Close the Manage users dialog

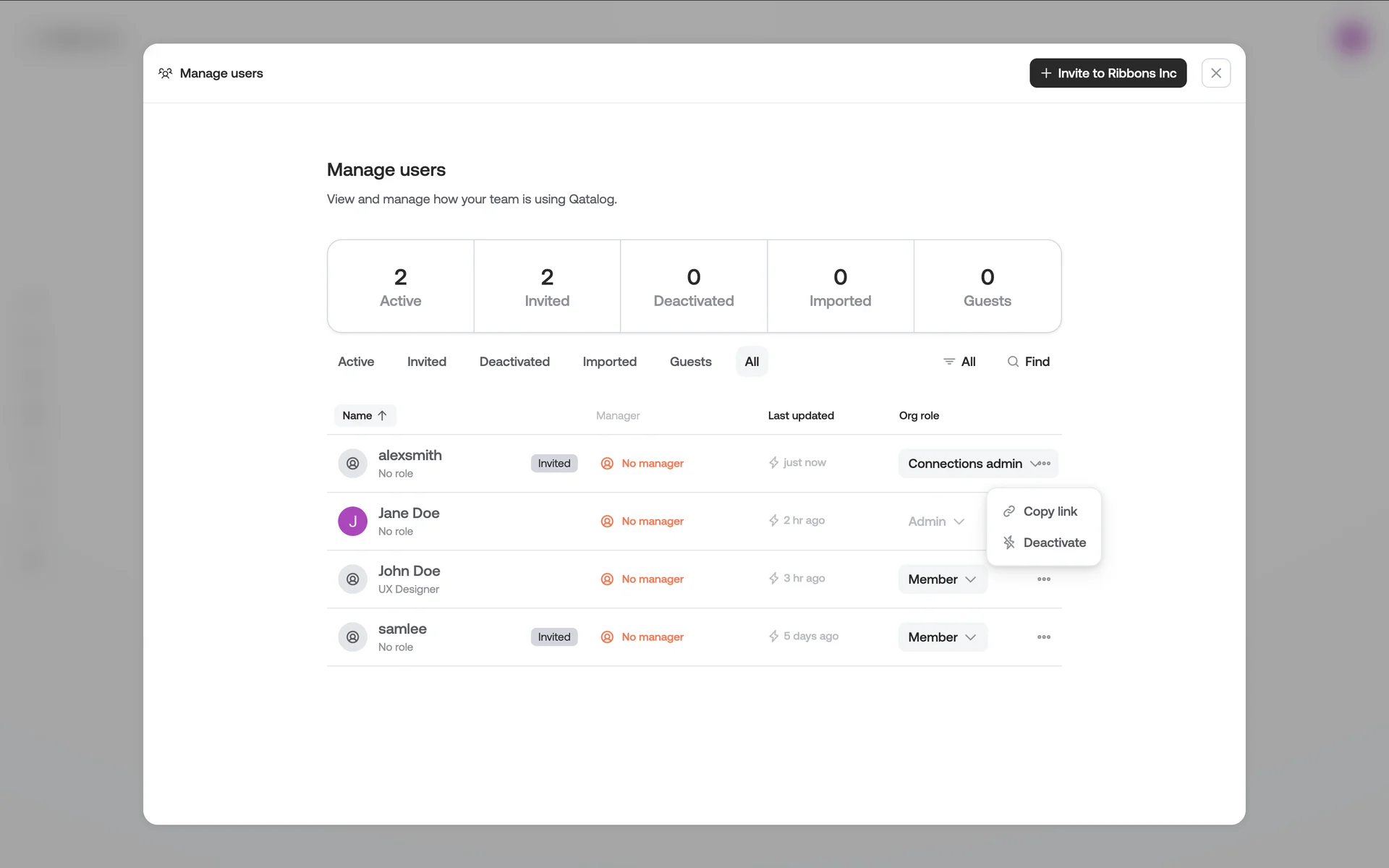coord(1215,73)
